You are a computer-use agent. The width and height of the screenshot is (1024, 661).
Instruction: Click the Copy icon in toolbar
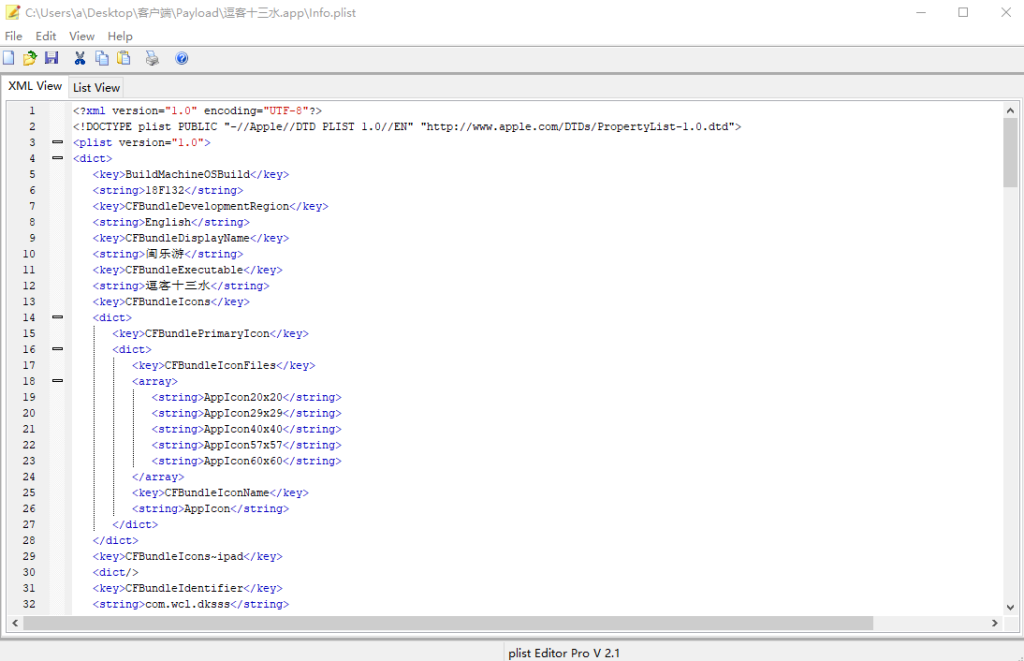pyautogui.click(x=102, y=58)
